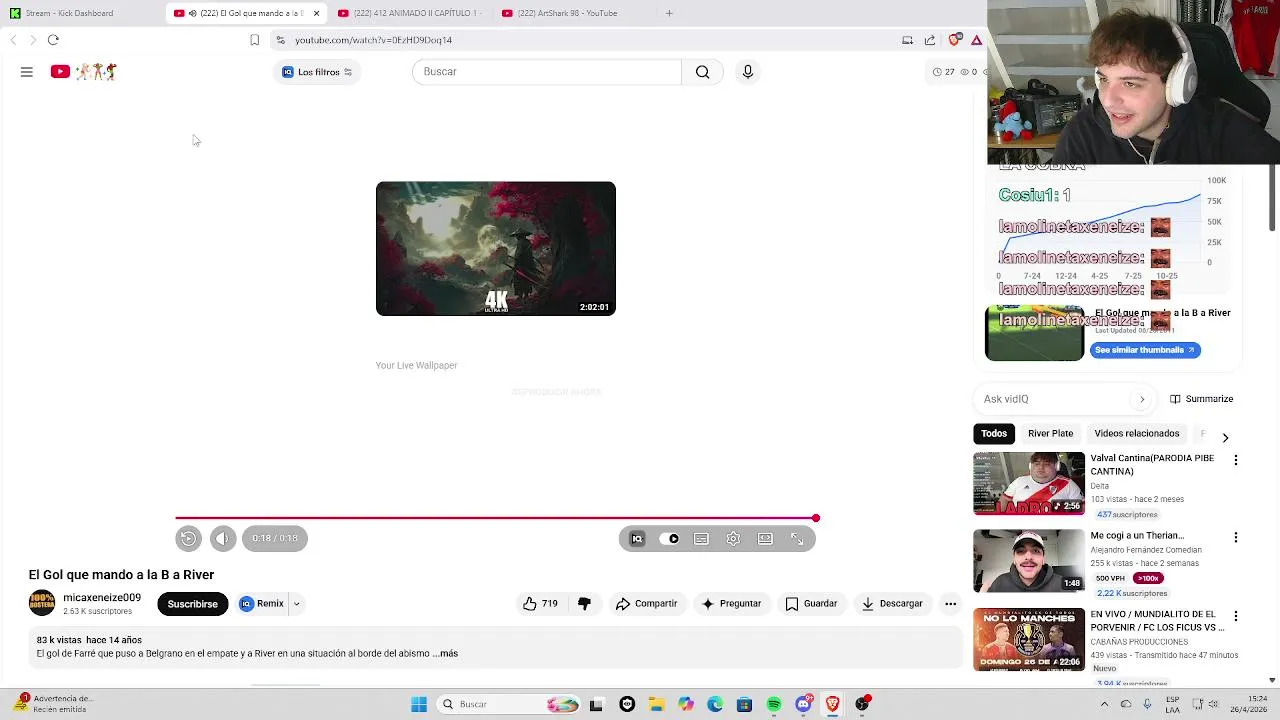This screenshot has width=1280, height=720.
Task: Save the video with Guardar
Action: click(811, 604)
